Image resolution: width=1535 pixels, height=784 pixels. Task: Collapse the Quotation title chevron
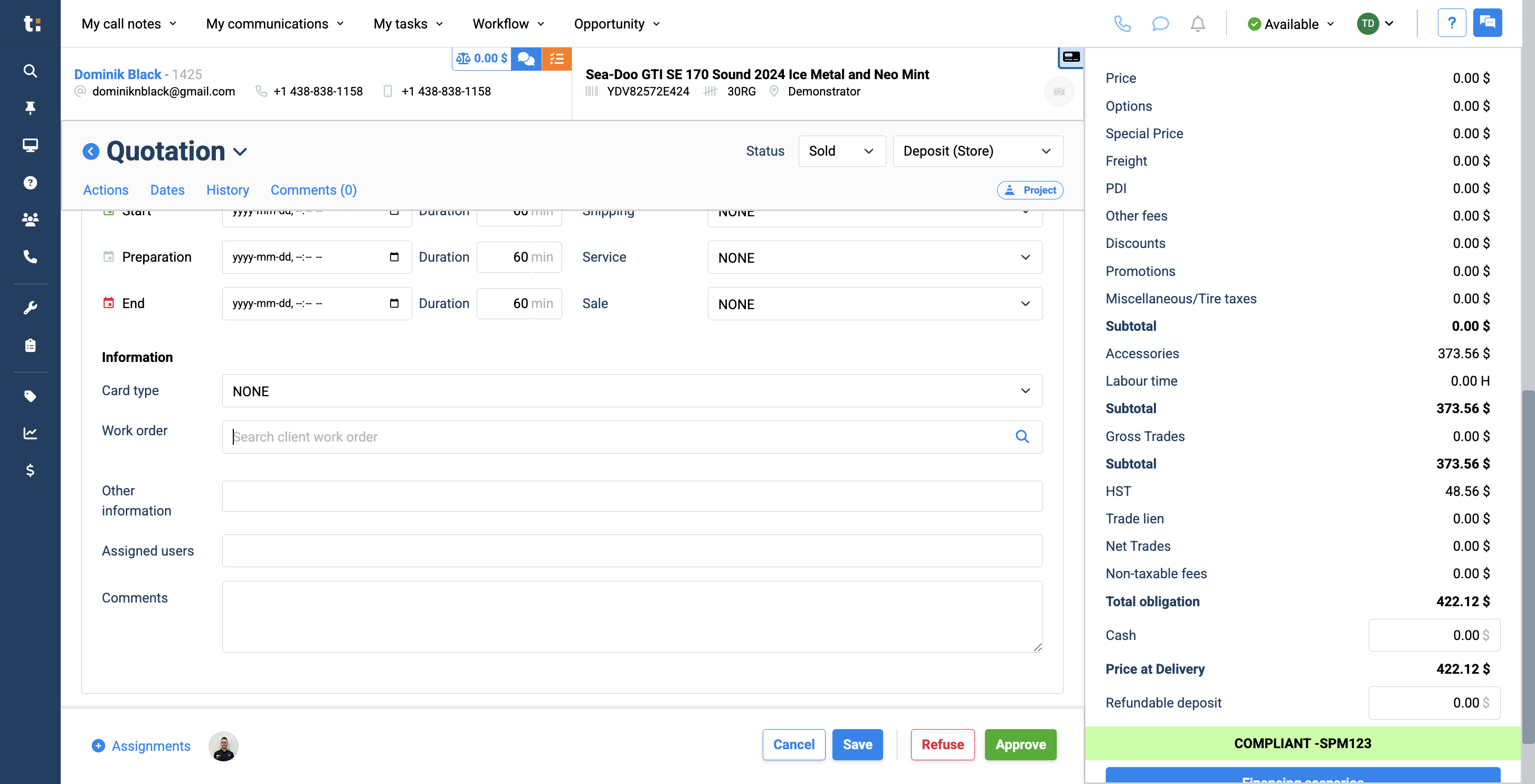(241, 152)
